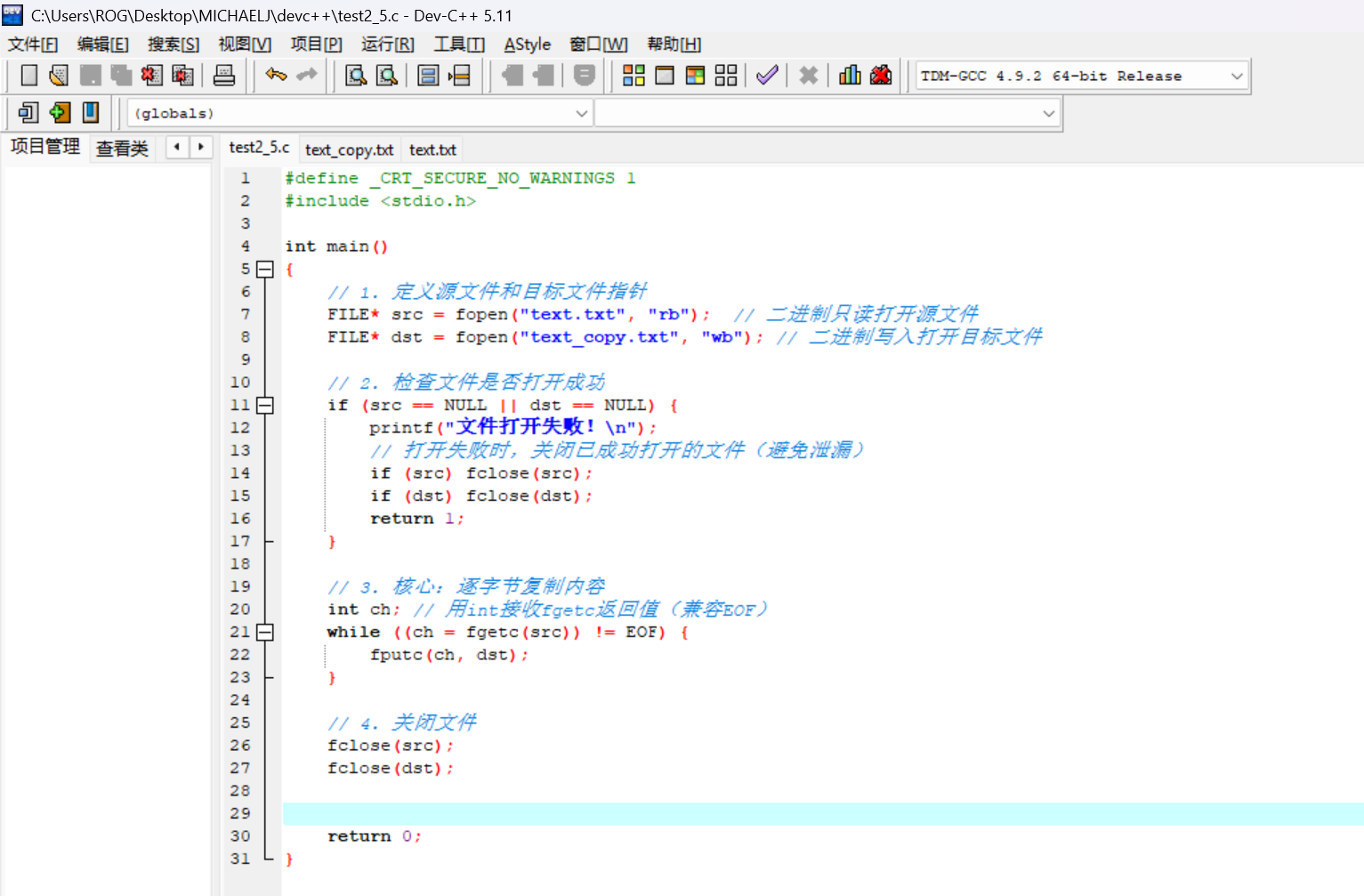Click the Goto function icon

(428, 76)
